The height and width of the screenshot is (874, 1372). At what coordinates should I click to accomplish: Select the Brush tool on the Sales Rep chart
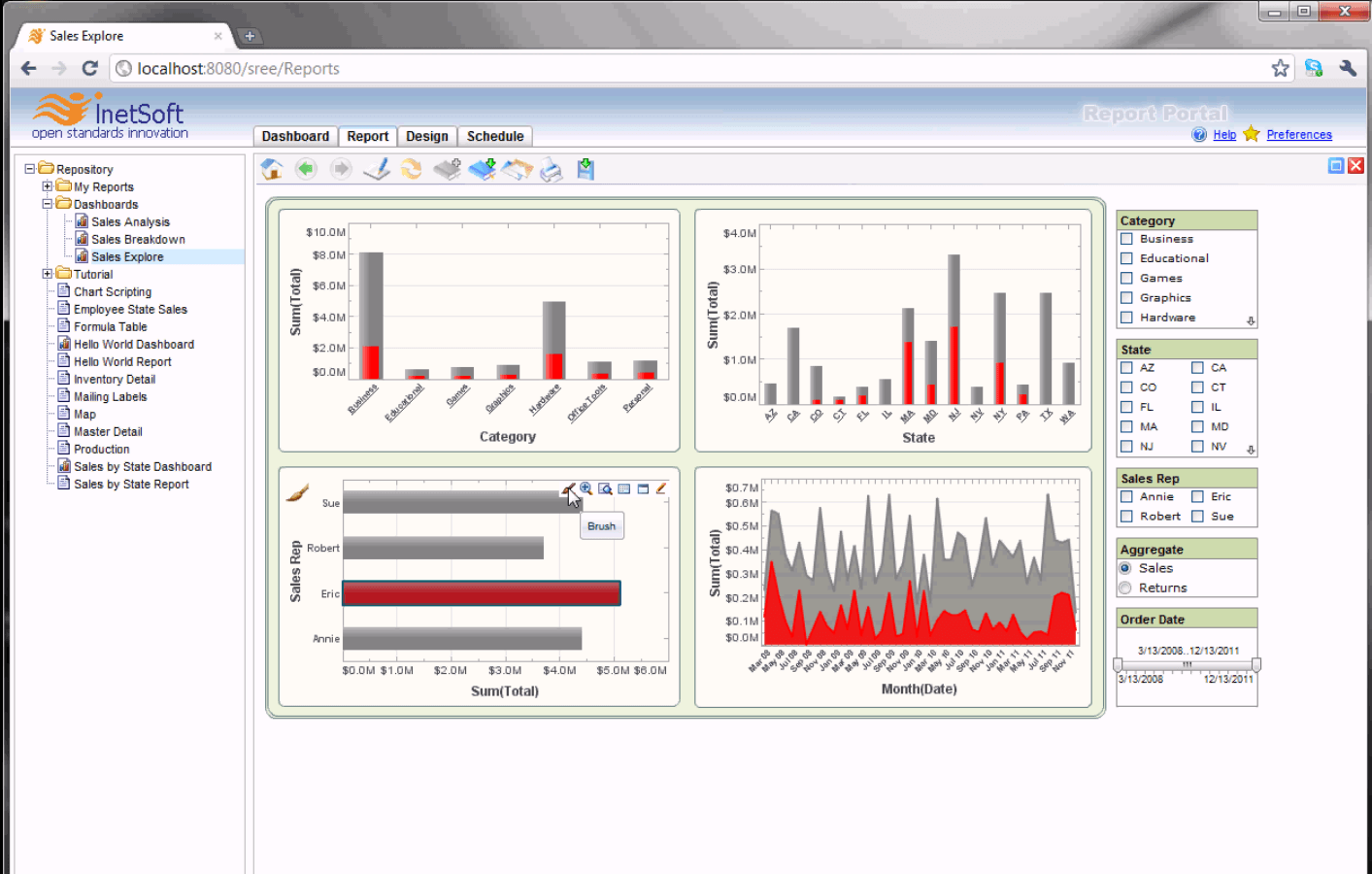click(x=568, y=488)
